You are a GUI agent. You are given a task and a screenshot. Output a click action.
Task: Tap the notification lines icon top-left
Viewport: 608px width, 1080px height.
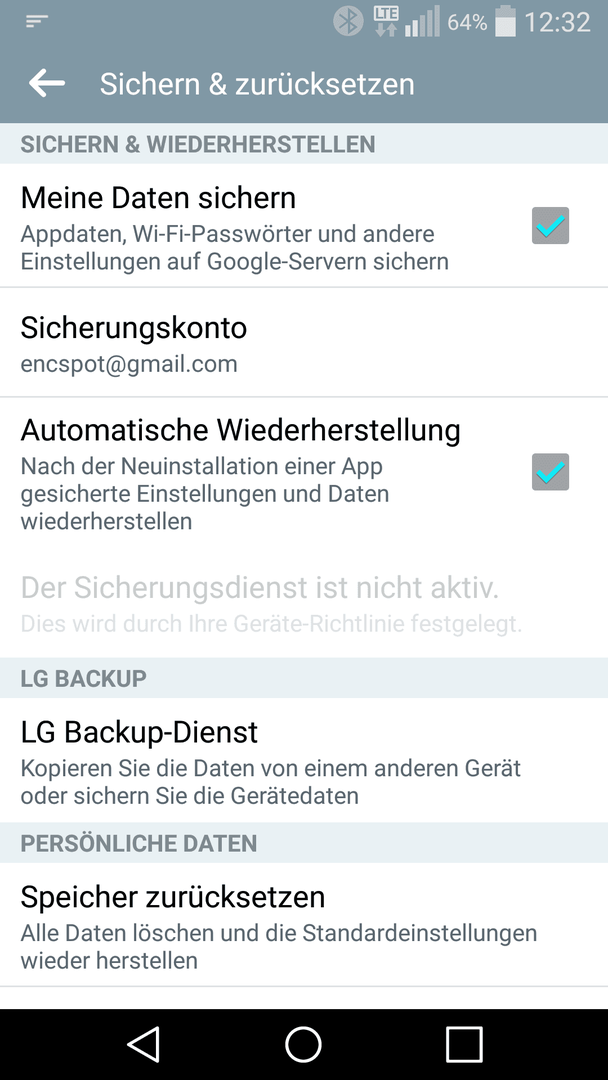tap(36, 21)
